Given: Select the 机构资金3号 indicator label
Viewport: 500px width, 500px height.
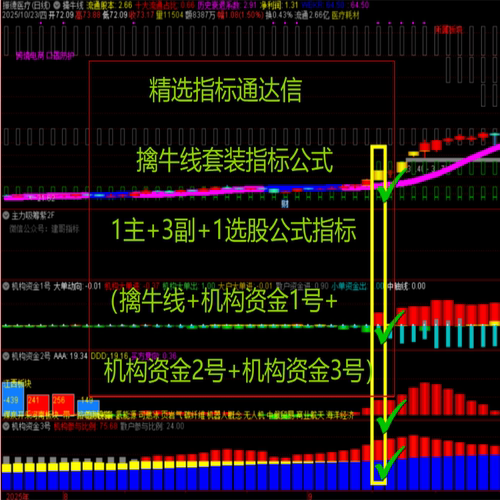Looking at the screenshot, I should point(31,426).
